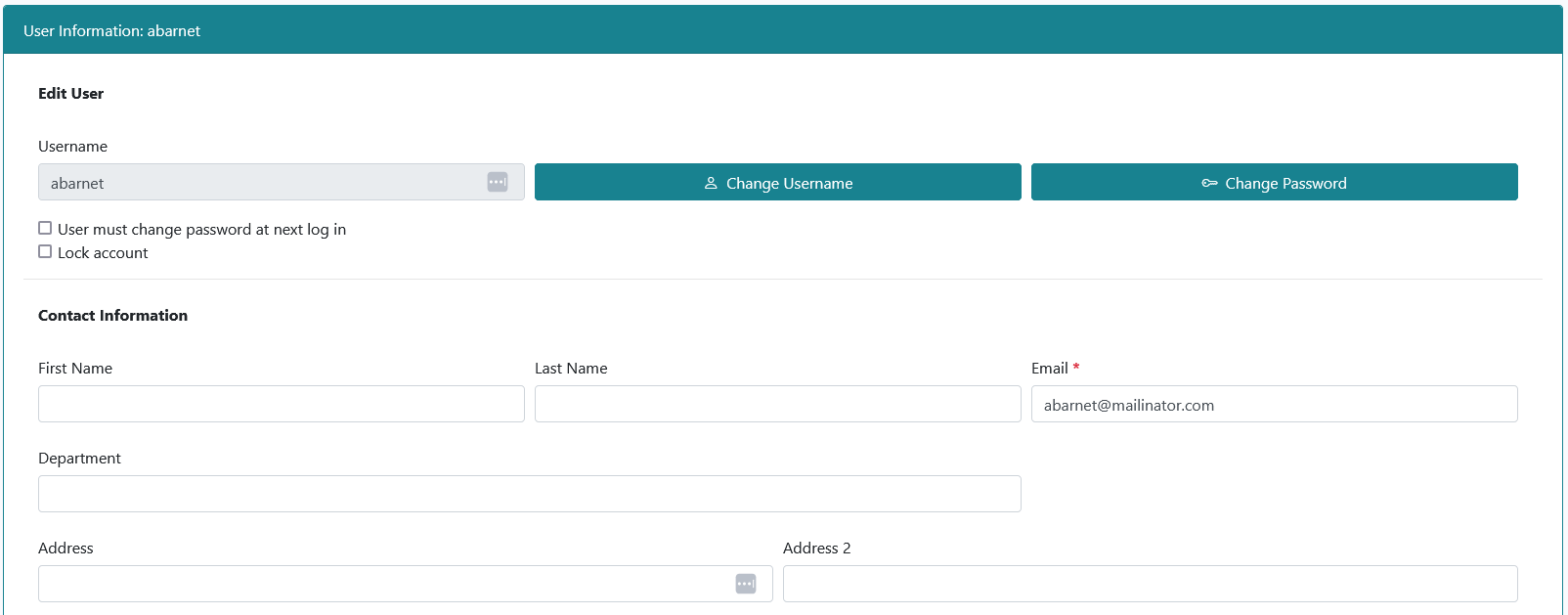Click the 'Contact Information' section heading
Viewport: 1568px width, 615px height.
tap(112, 316)
